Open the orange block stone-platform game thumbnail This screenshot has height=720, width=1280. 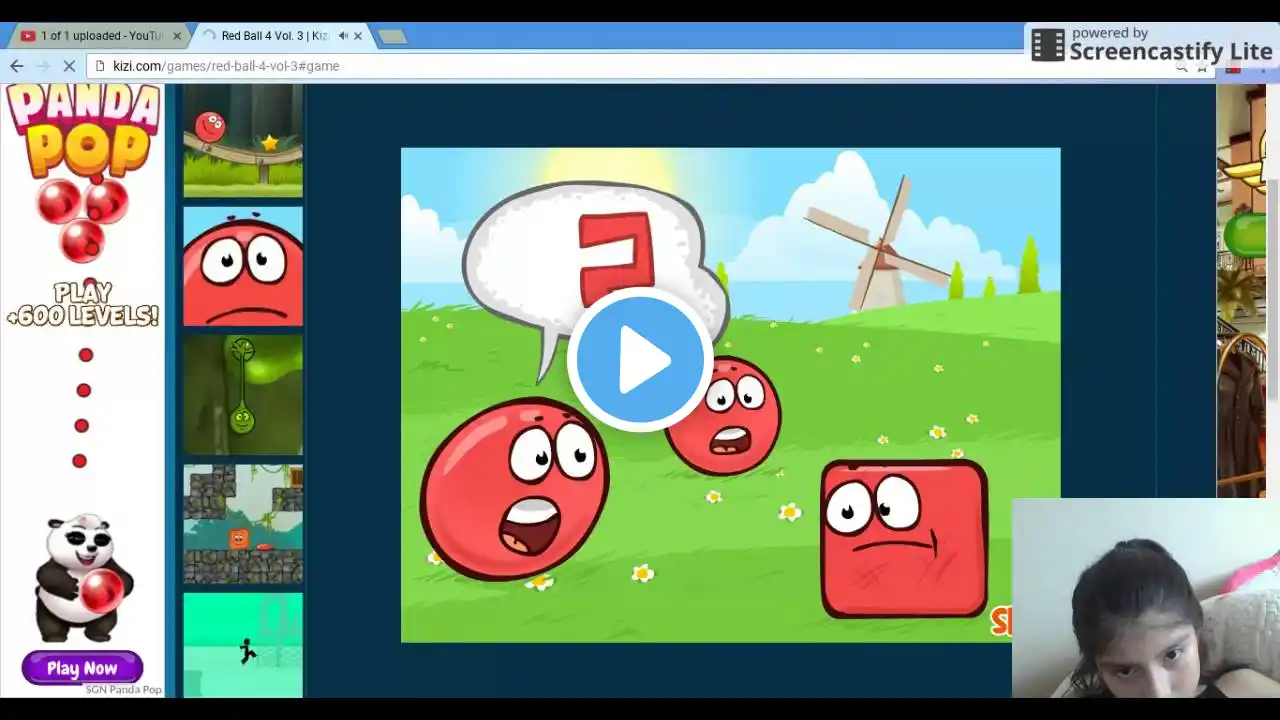pos(243,524)
